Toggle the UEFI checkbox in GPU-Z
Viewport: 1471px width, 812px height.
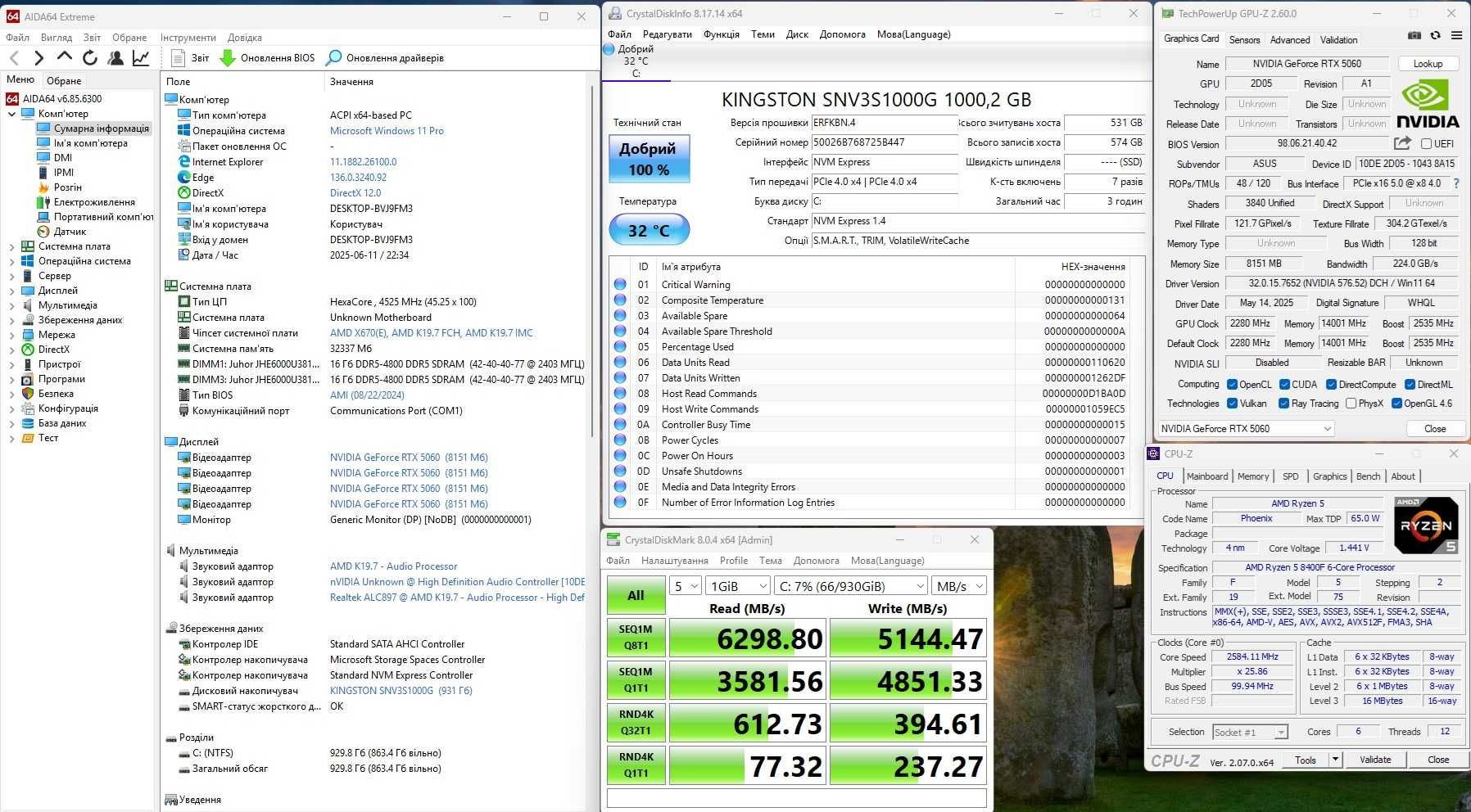pos(1427,144)
